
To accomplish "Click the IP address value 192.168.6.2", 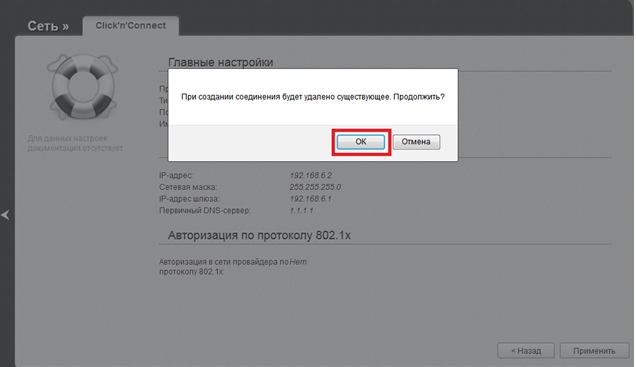I will 311,175.
